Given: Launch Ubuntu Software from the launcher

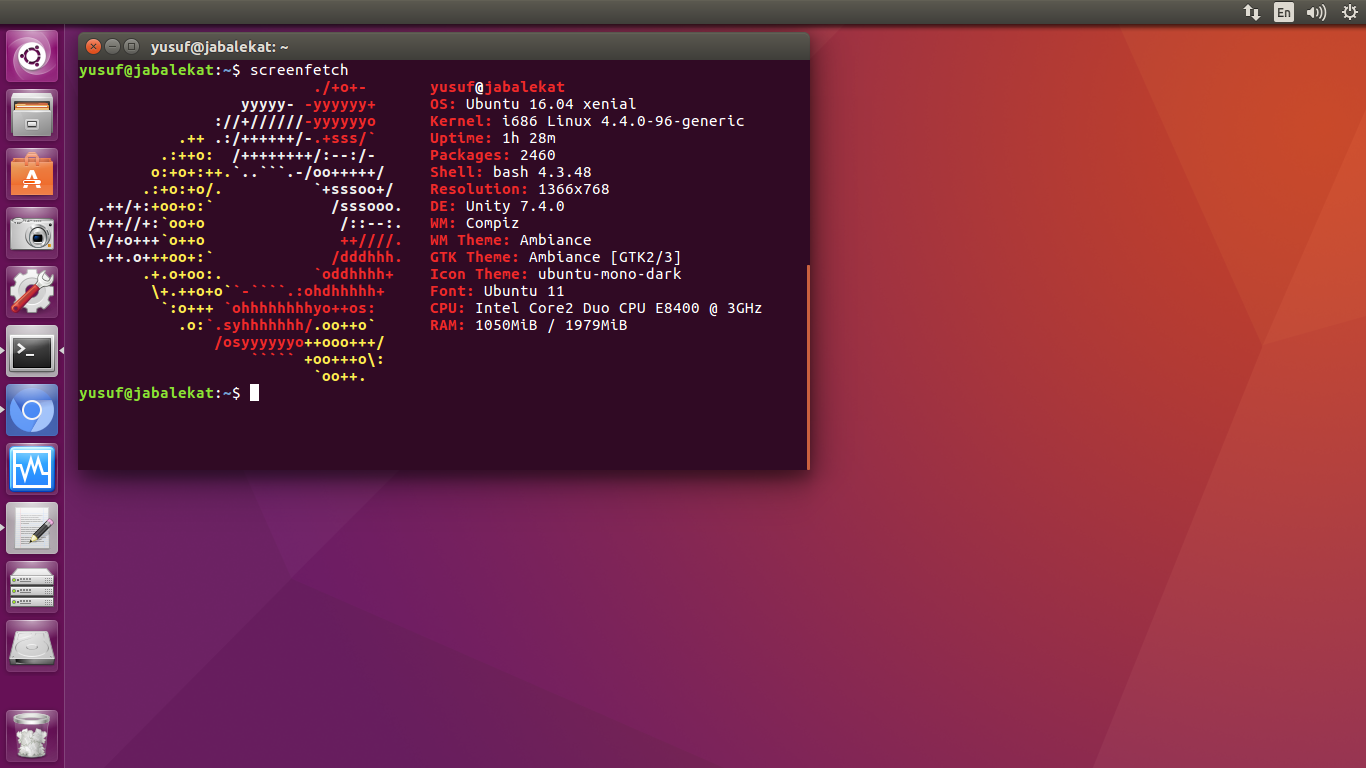Looking at the screenshot, I should click(32, 173).
